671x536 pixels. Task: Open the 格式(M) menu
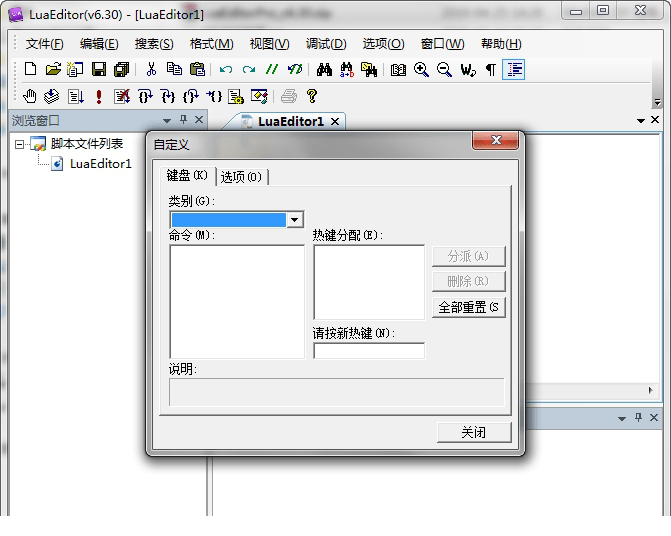coord(211,44)
